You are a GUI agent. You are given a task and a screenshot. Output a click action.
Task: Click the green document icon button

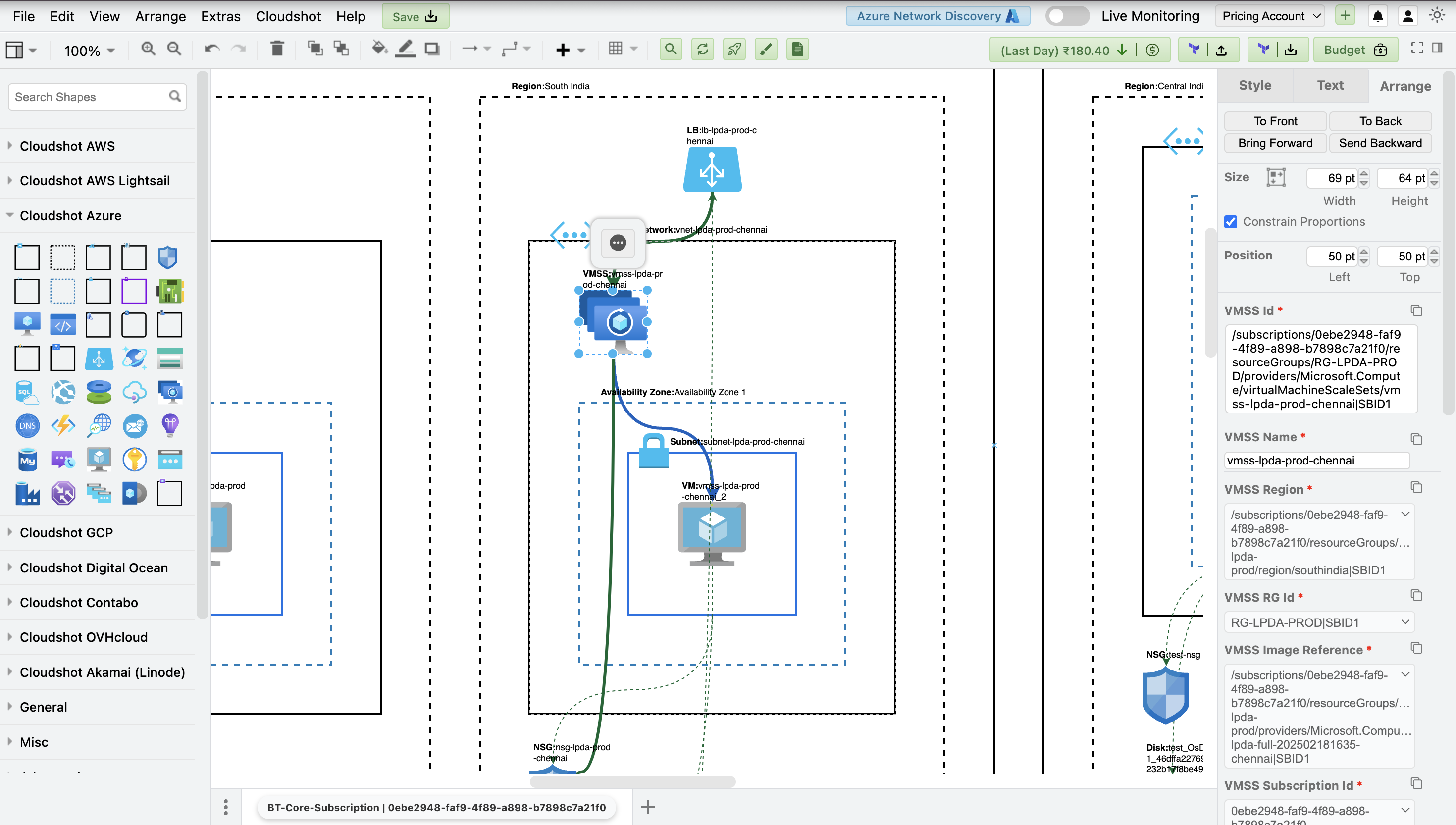click(x=798, y=50)
